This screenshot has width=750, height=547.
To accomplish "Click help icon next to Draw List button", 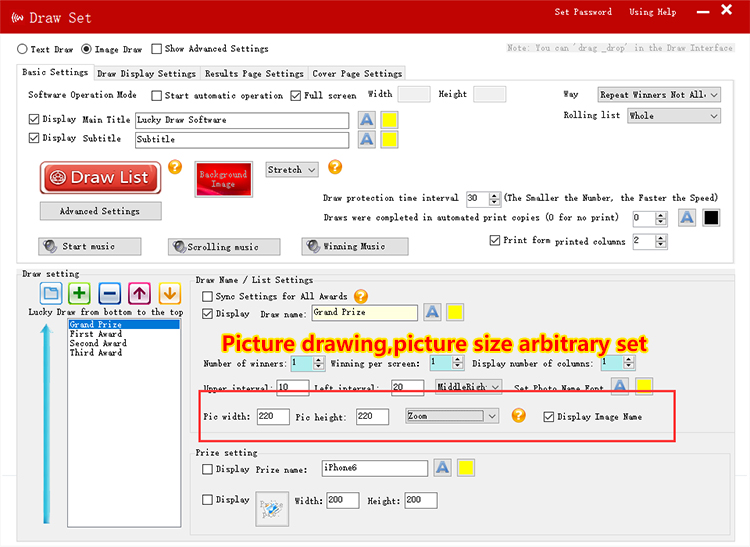I will point(174,167).
